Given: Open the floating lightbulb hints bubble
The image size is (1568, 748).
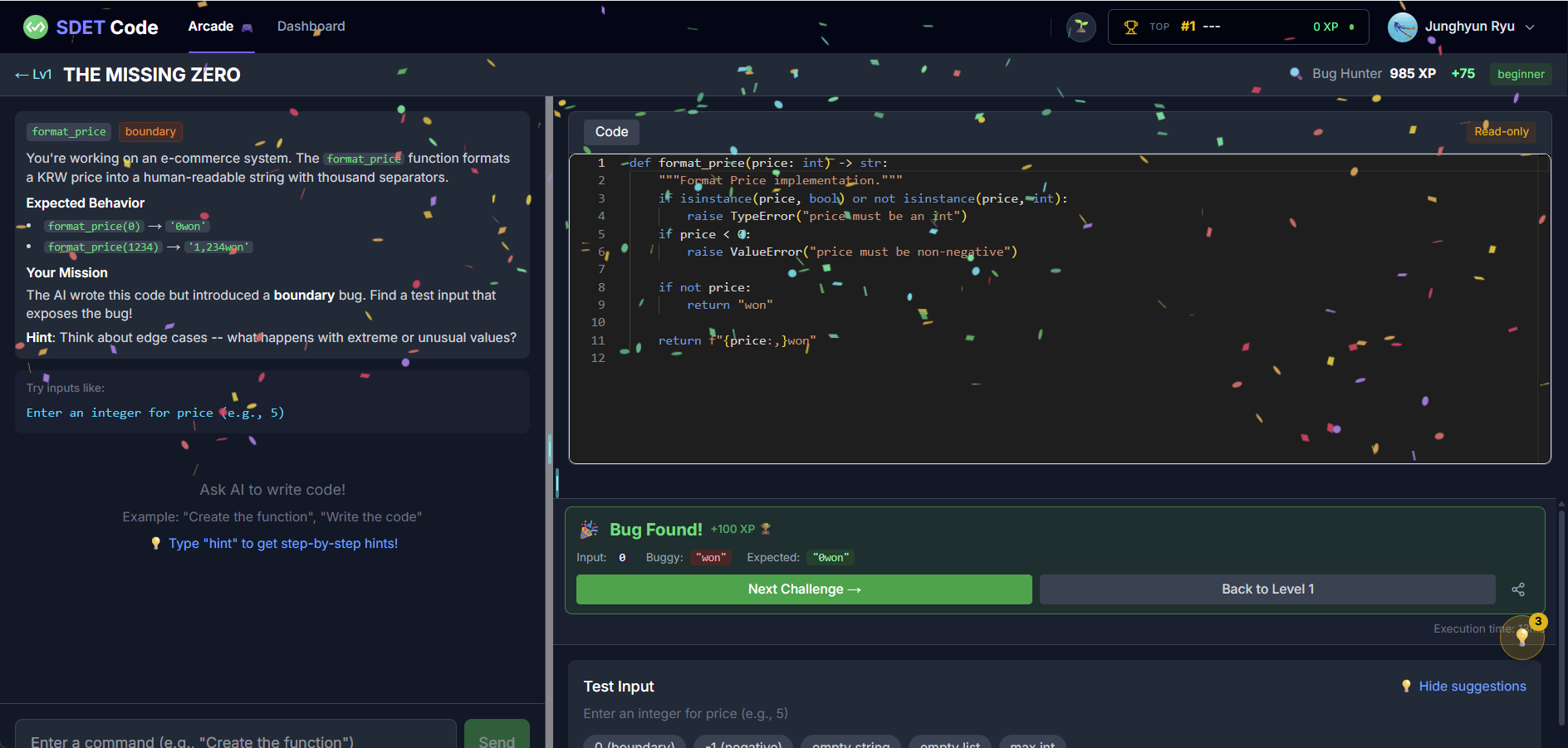Looking at the screenshot, I should (x=1522, y=638).
